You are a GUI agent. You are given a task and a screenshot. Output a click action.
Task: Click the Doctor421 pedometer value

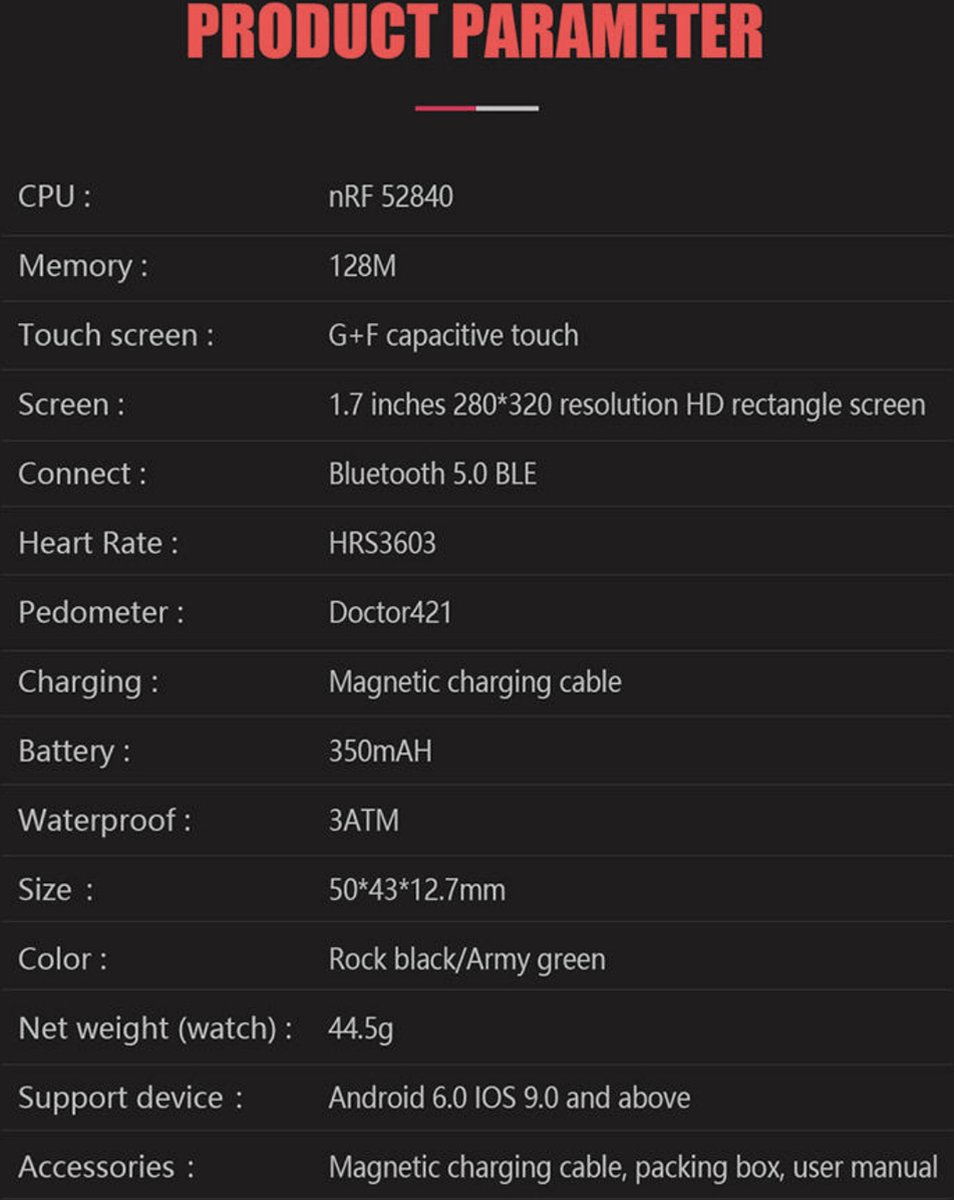[390, 612]
